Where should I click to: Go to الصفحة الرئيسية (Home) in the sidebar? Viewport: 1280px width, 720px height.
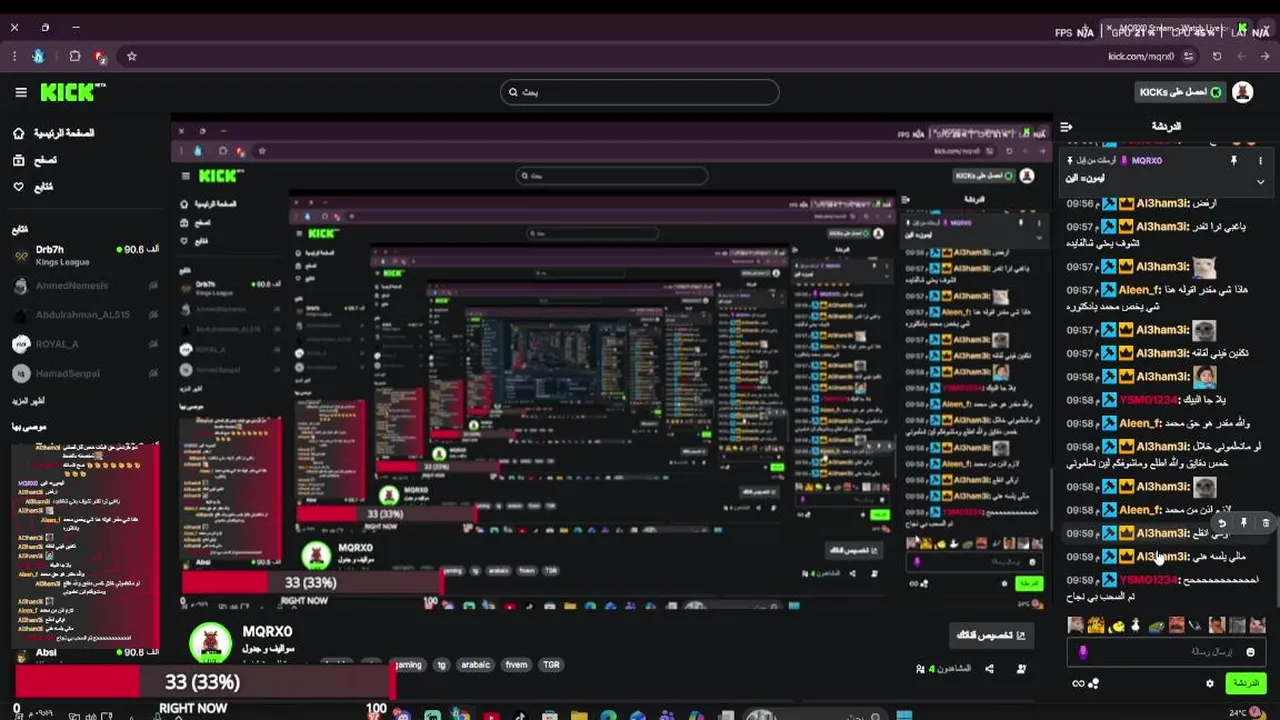pyautogui.click(x=54, y=133)
